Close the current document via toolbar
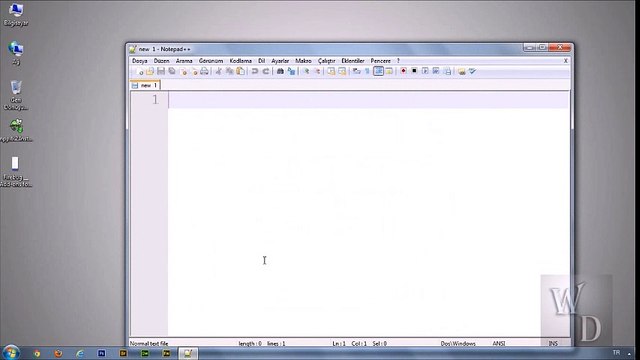Viewport: 640px width, 360px height. tap(183, 71)
